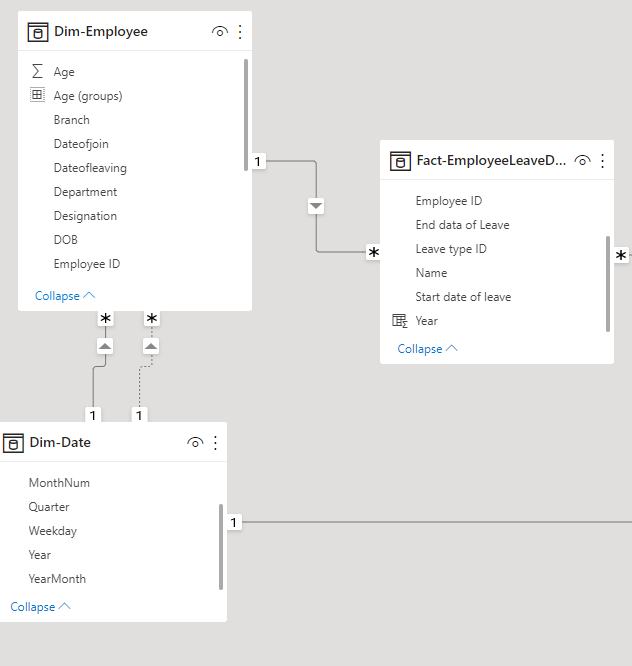Collapse the Dim-Employee table card
632x666 pixels.
[65, 296]
